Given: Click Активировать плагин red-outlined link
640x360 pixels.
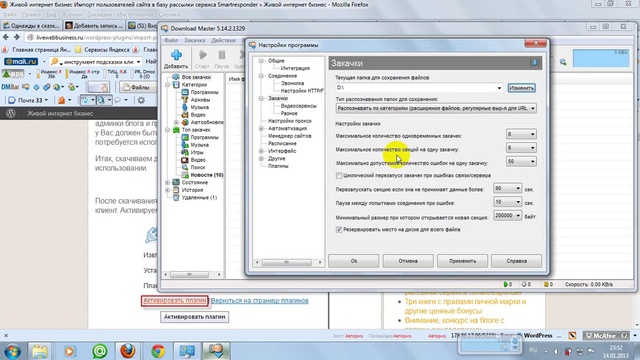Looking at the screenshot, I should coord(175,301).
